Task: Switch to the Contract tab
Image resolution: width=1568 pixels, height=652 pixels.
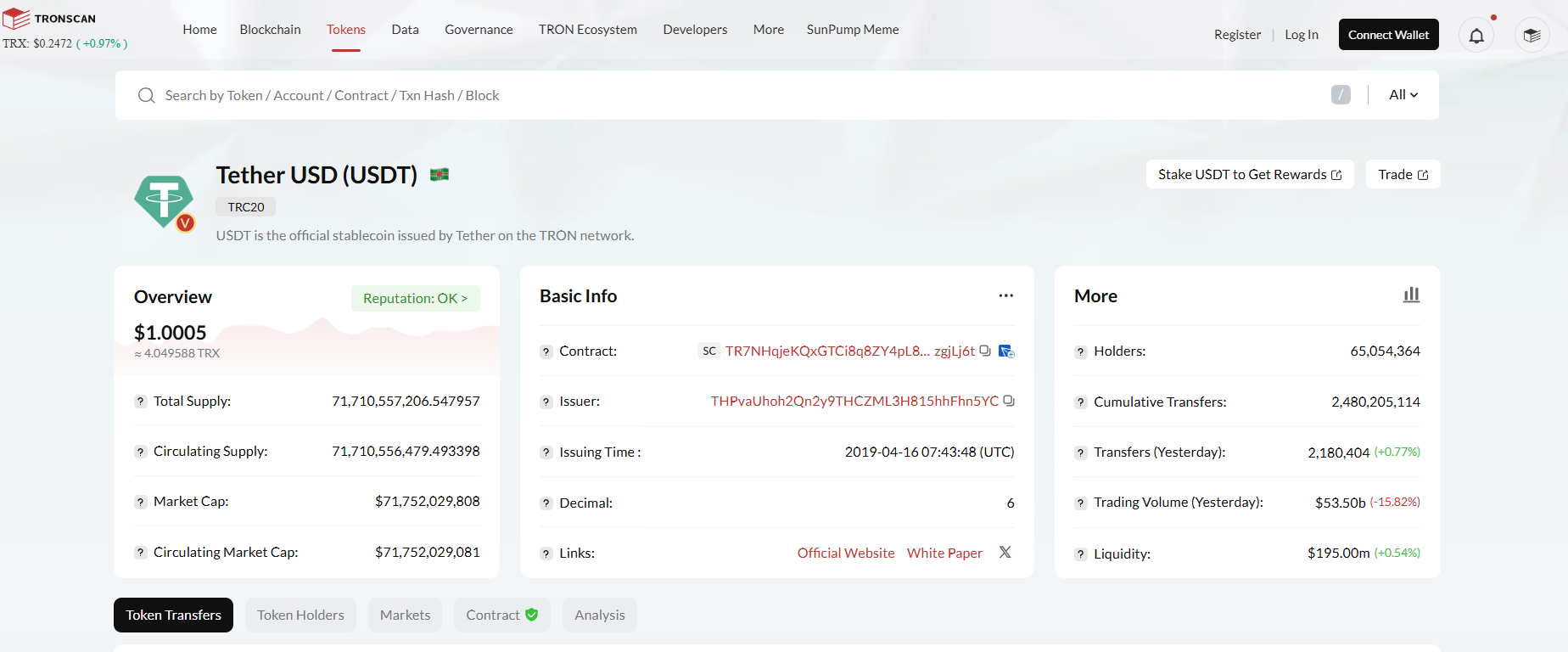Action: 501,615
